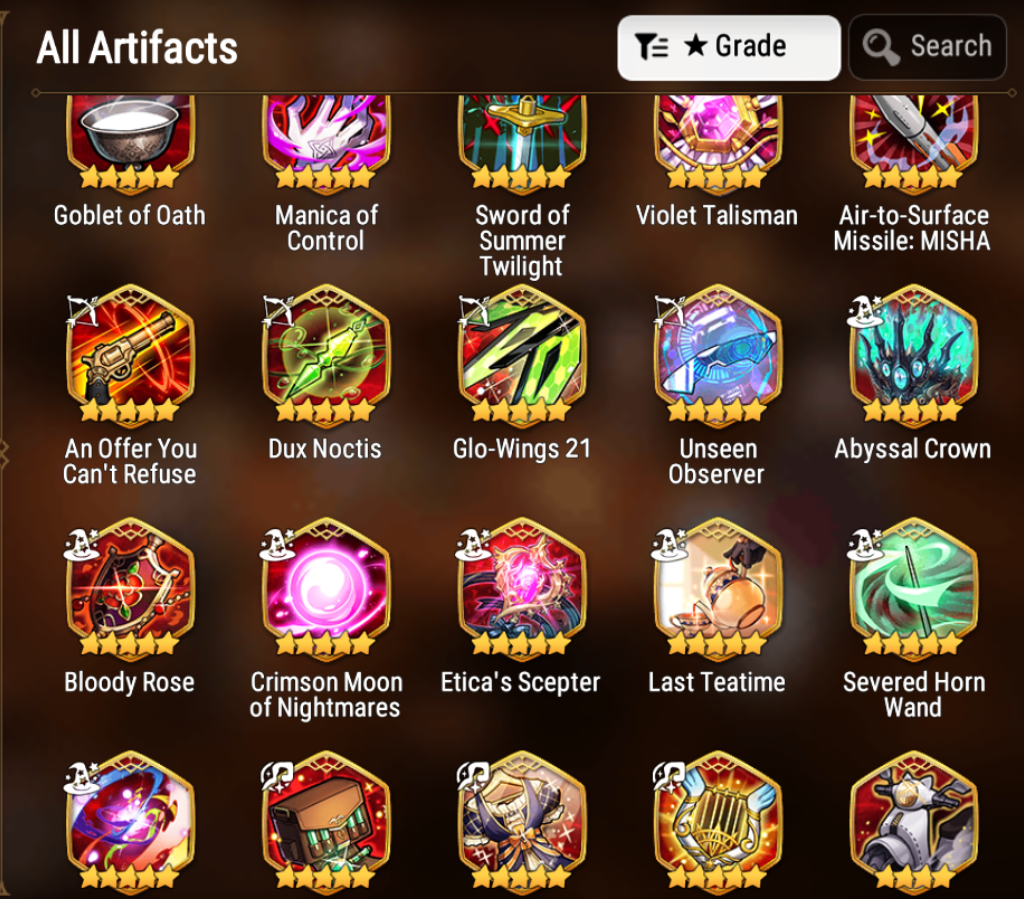
Task: Click the white motorcycle artifact thumbnail
Action: pyautogui.click(x=914, y=822)
